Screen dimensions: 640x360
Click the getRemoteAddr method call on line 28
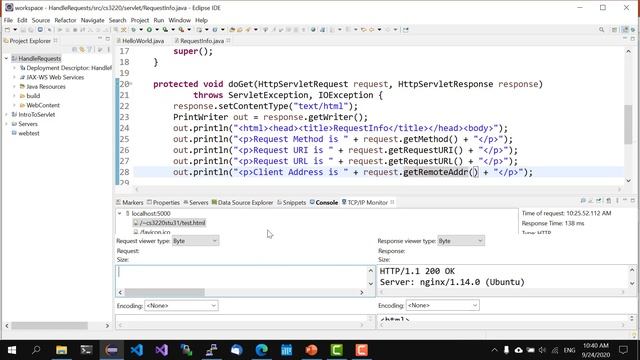tap(436, 172)
